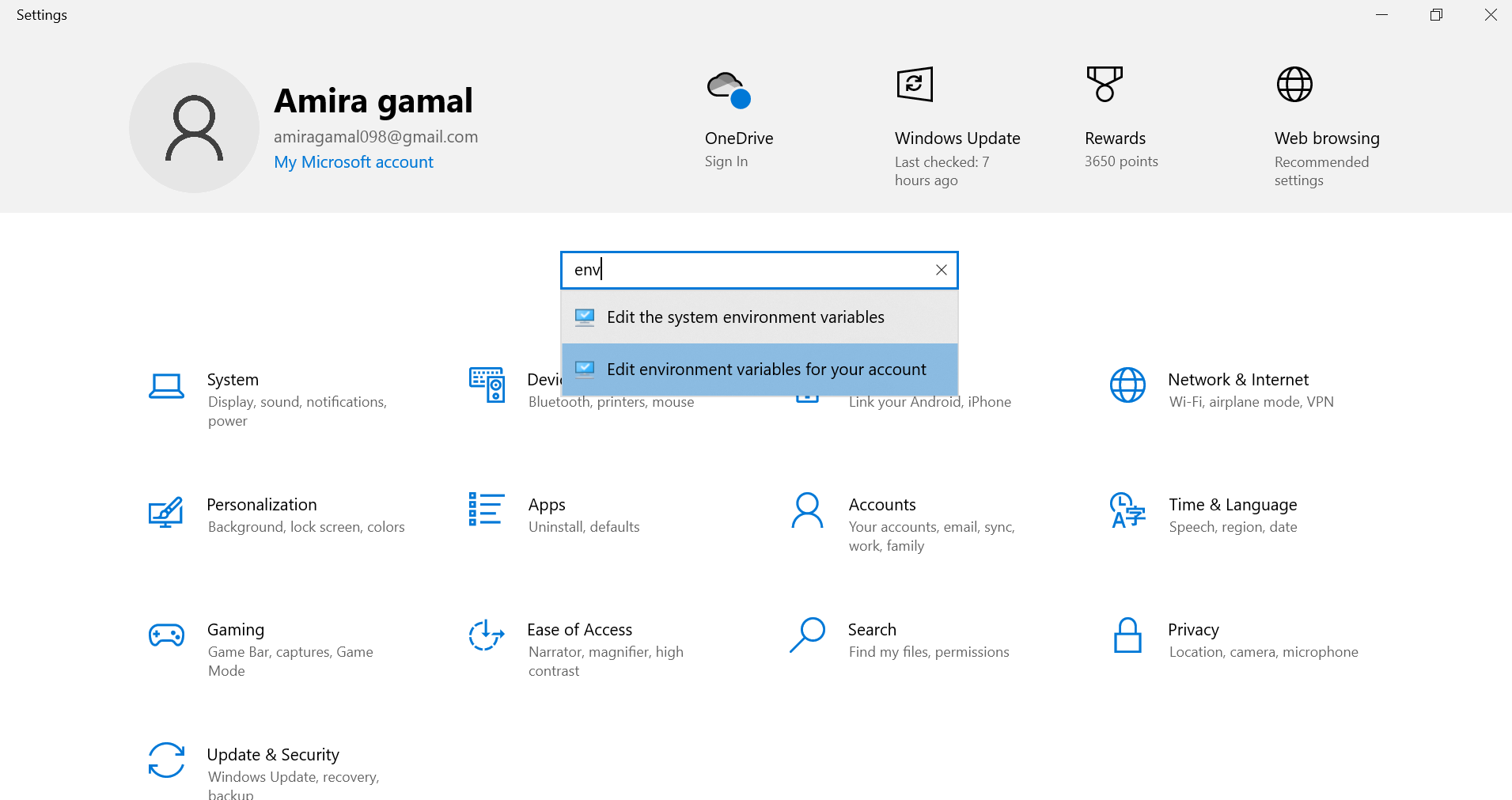Open the Search magnifier icon
The width and height of the screenshot is (1512, 800).
[807, 635]
